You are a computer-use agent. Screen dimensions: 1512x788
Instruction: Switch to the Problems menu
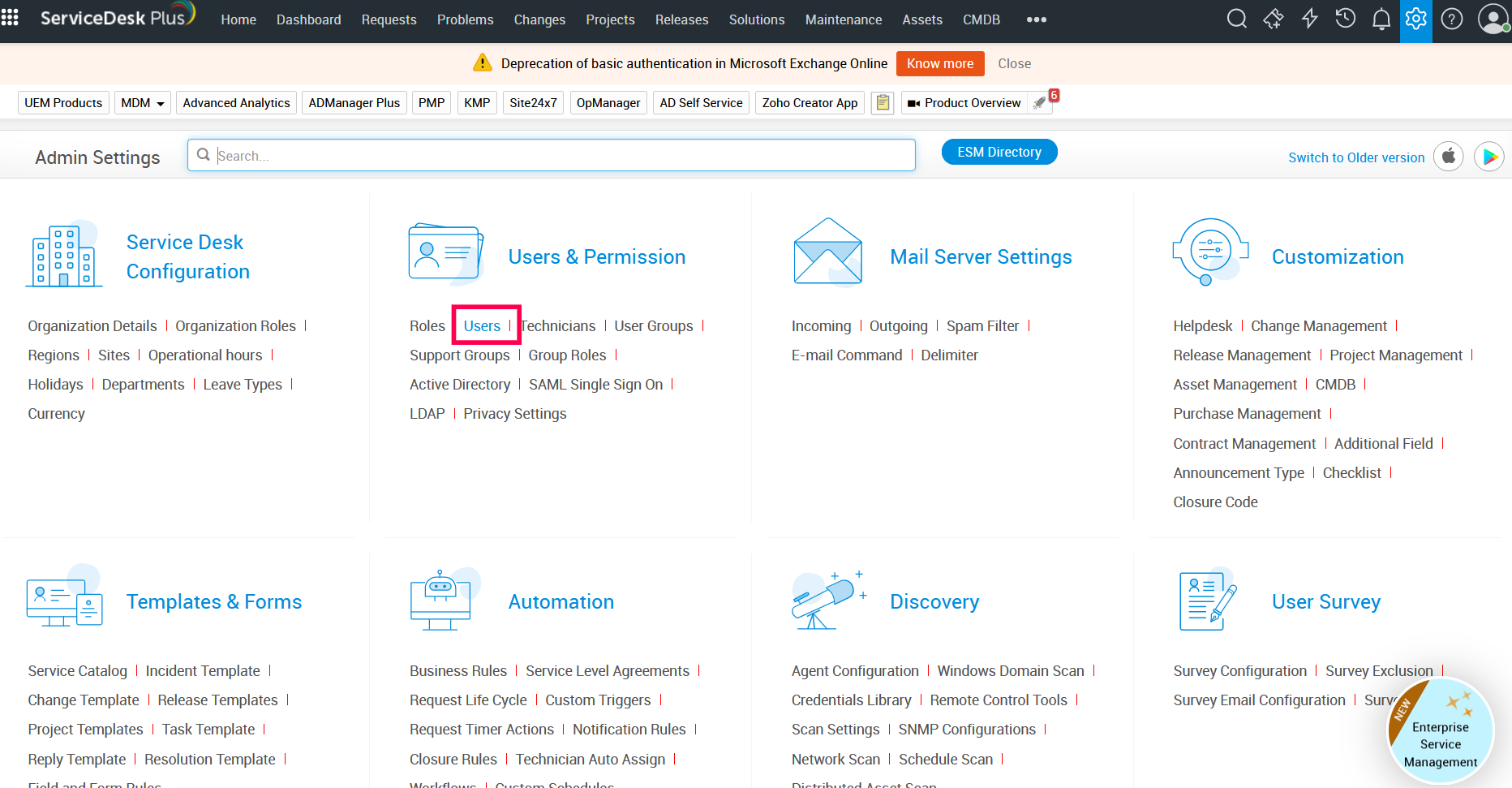[x=465, y=19]
